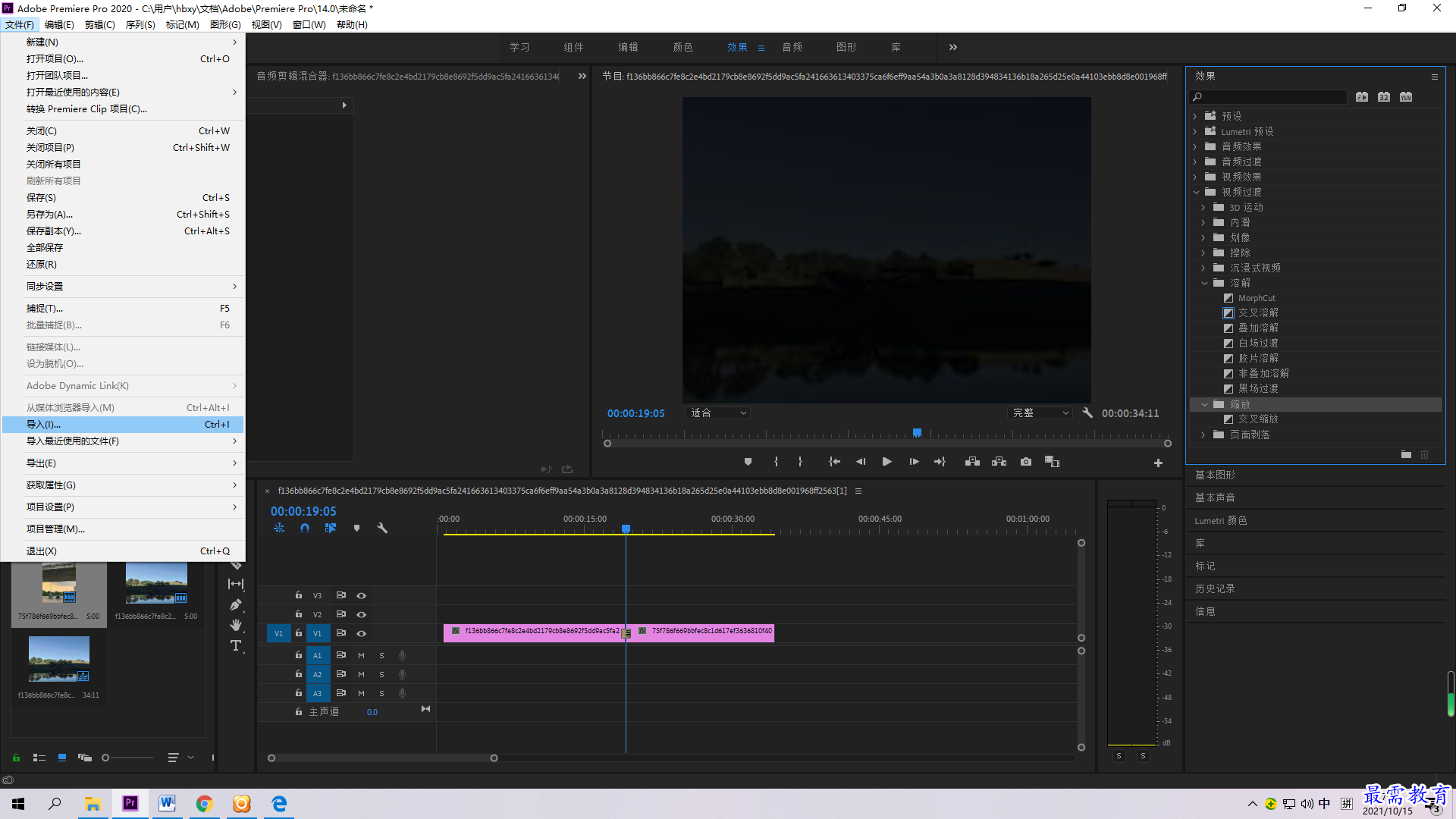Open Google Chrome from the taskbar
The height and width of the screenshot is (819, 1456).
pyautogui.click(x=204, y=804)
